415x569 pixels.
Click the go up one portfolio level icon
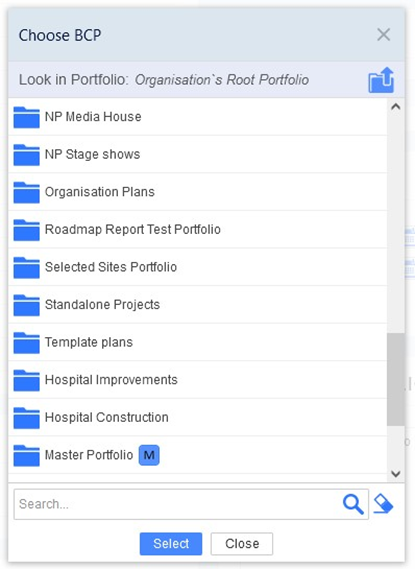[381, 80]
